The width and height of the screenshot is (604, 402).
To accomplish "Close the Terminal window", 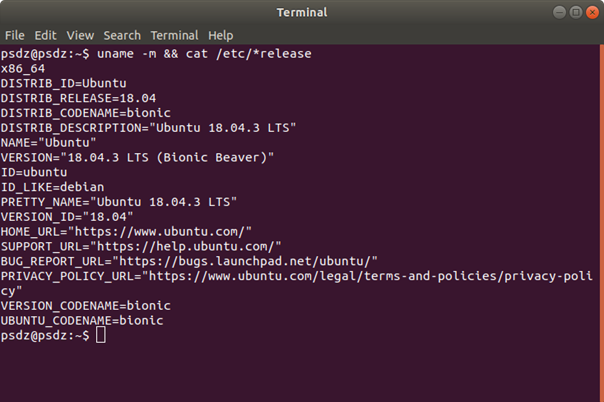I will [x=592, y=12].
